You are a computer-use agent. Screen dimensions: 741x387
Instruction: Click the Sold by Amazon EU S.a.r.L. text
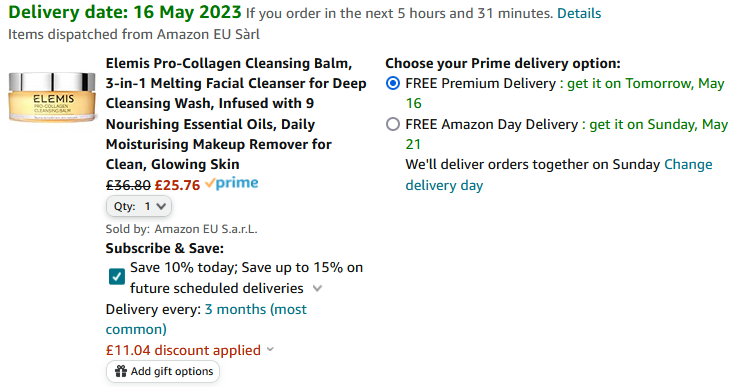coord(181,229)
